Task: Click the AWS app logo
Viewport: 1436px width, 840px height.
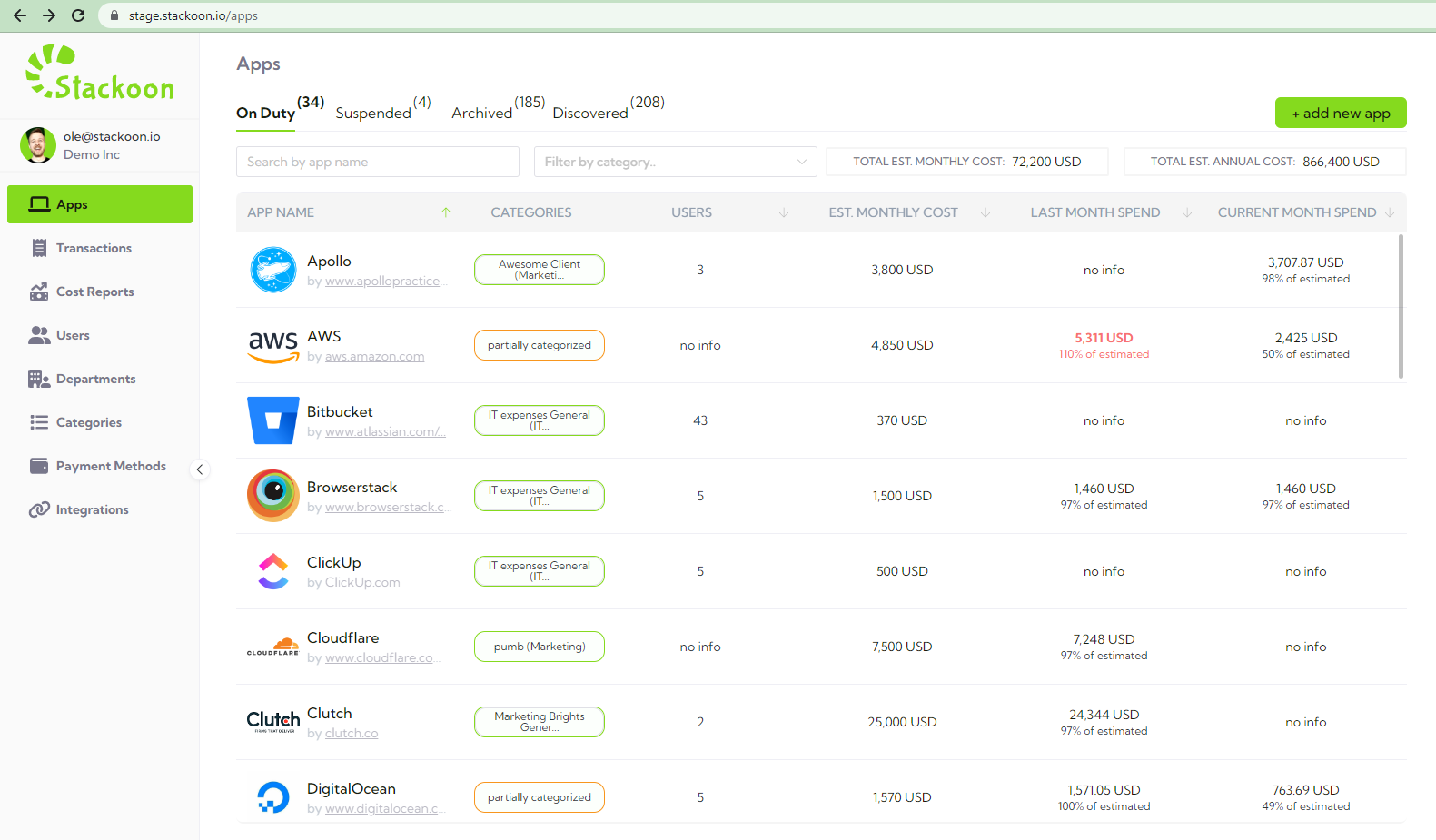Action: pos(273,345)
